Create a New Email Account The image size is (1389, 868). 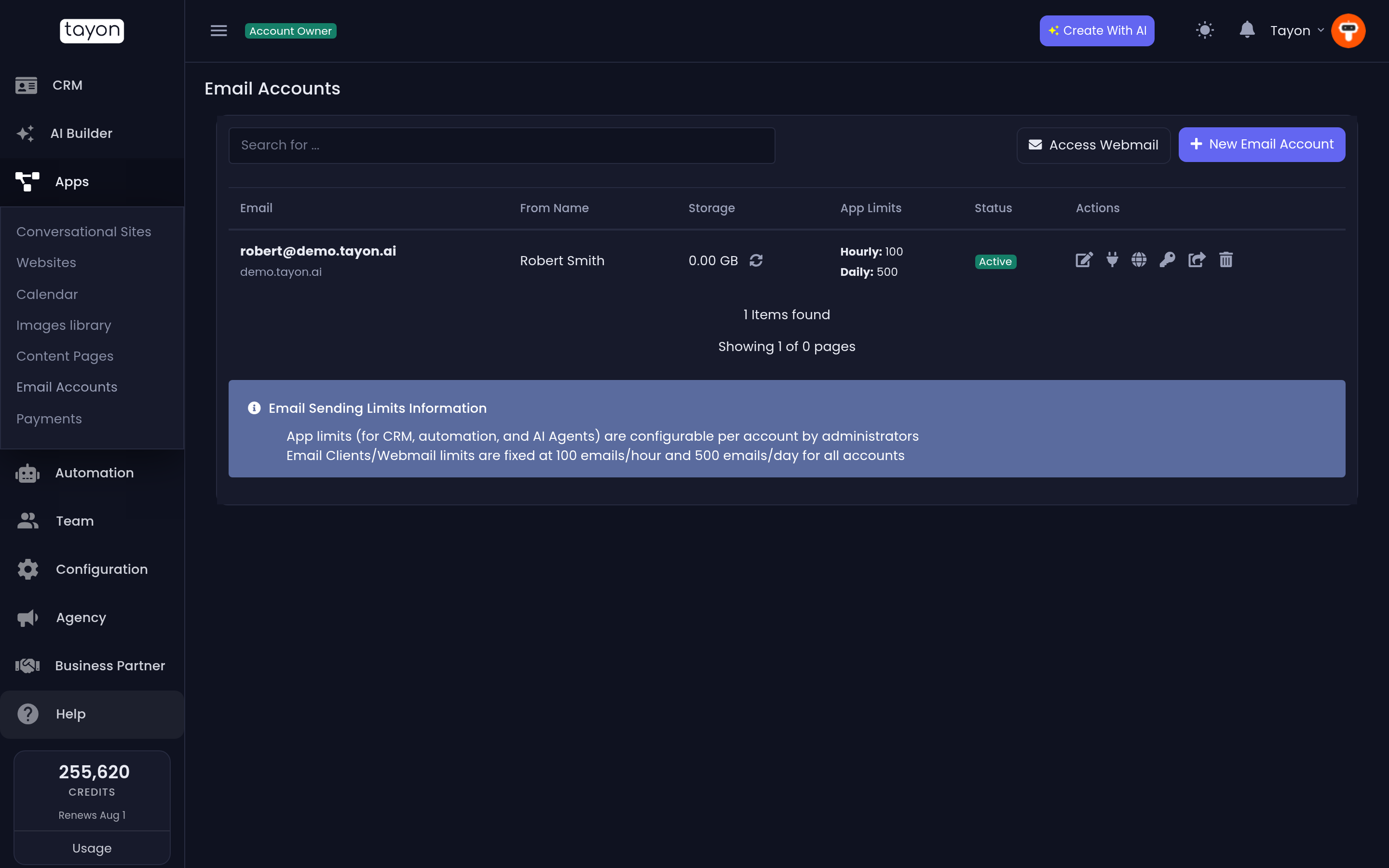click(1262, 145)
